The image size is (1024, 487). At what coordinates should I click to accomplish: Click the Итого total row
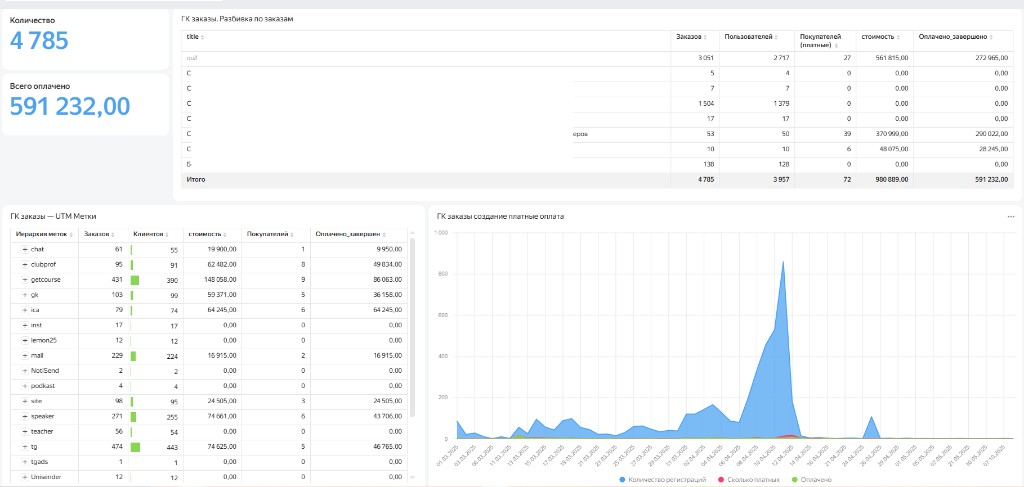click(x=597, y=180)
